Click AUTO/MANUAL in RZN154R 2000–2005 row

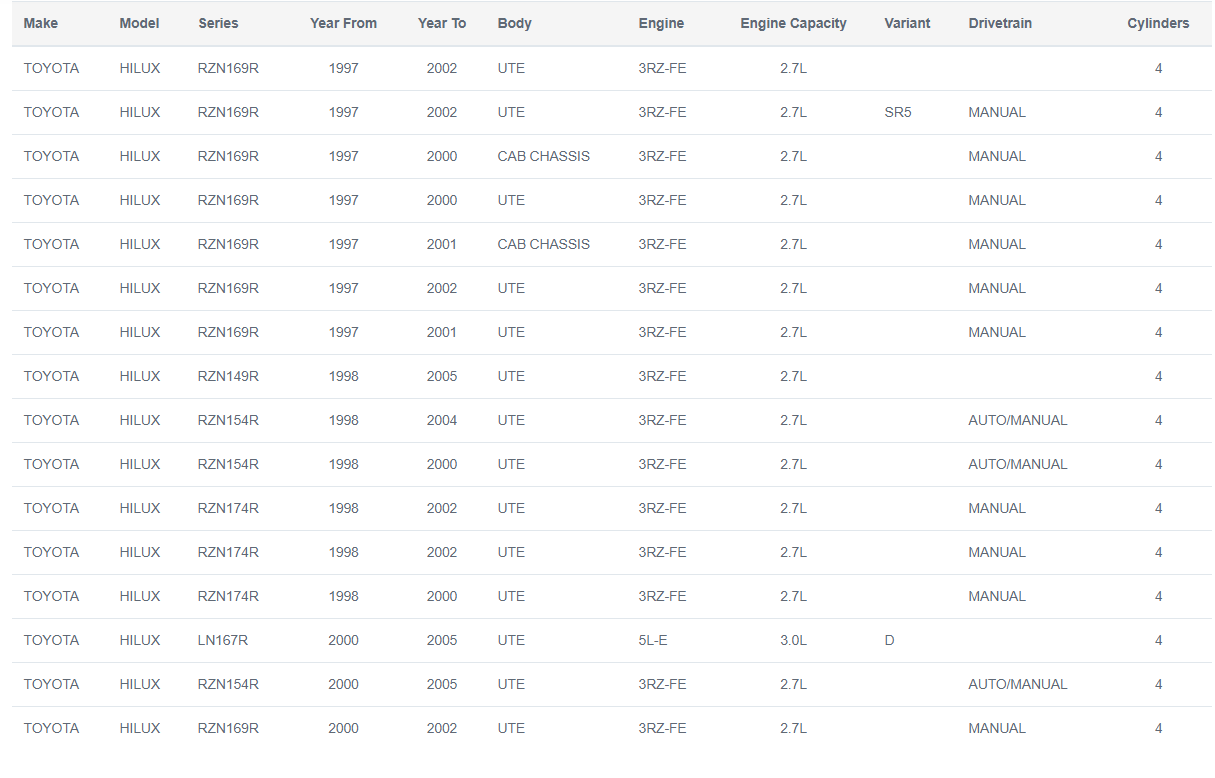(1018, 684)
